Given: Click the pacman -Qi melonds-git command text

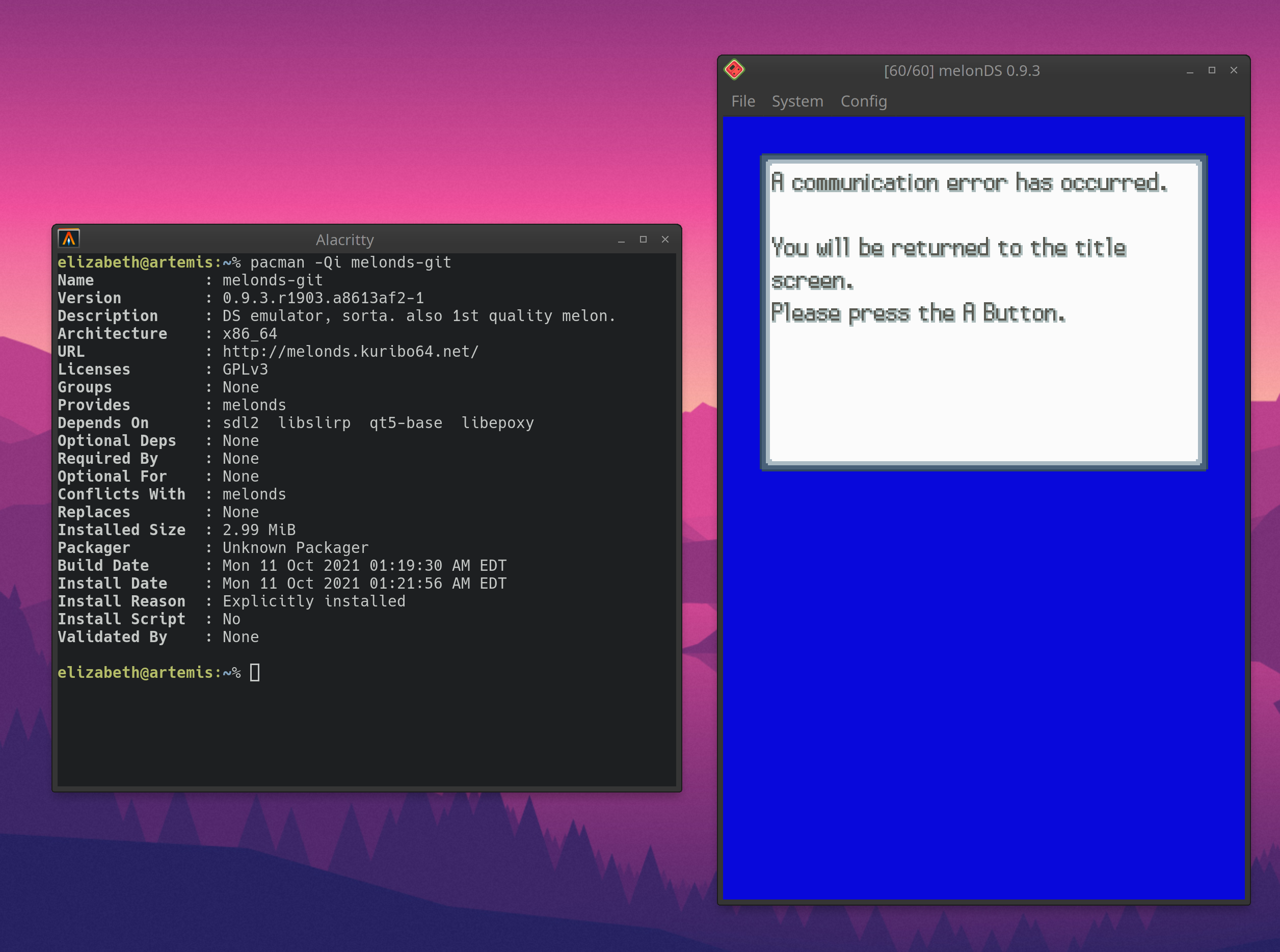Looking at the screenshot, I should (350, 263).
